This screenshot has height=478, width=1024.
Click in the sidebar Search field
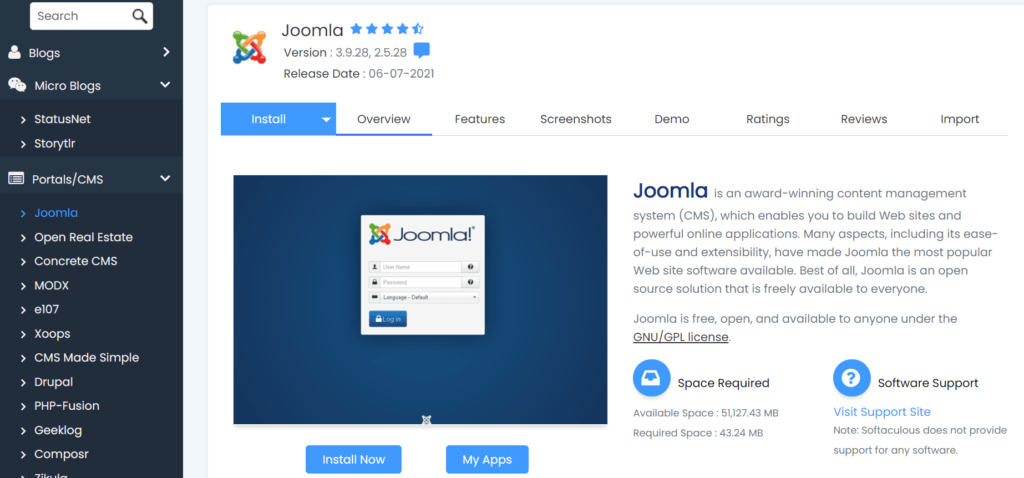(x=91, y=16)
